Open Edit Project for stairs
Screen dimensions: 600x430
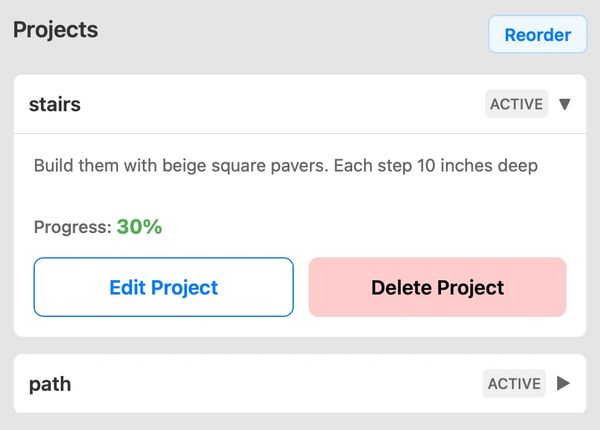[163, 287]
